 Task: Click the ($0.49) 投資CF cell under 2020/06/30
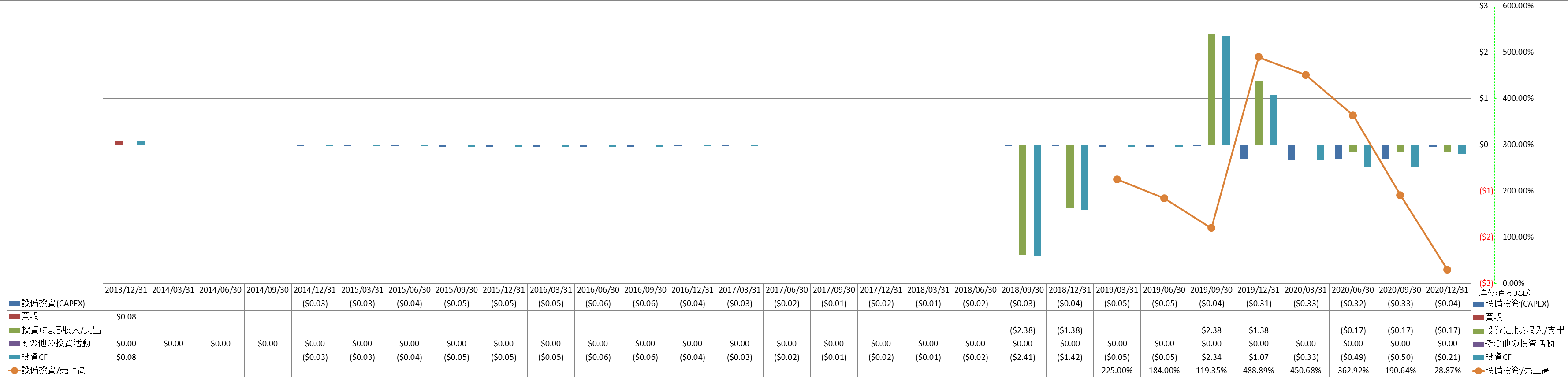coord(1353,357)
